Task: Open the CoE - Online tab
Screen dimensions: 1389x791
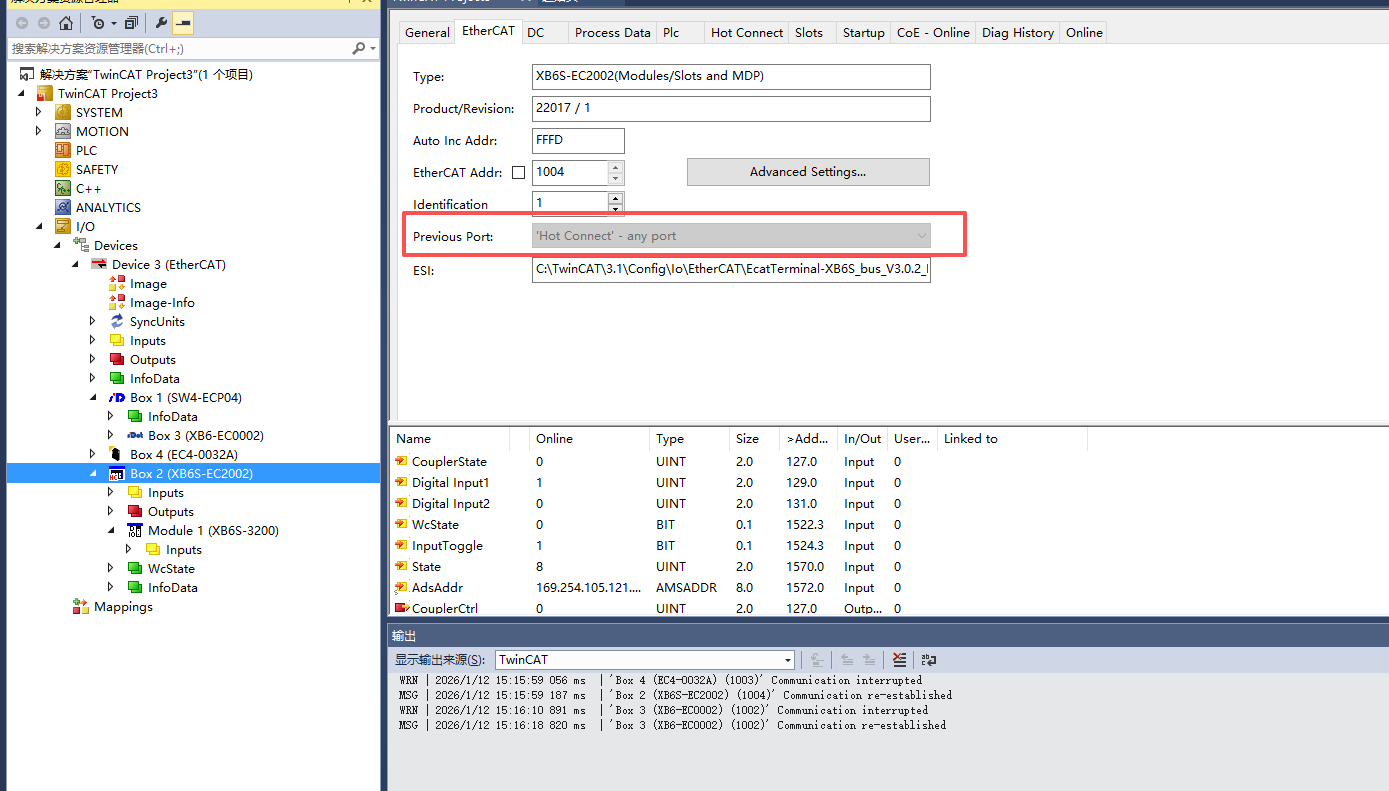Action: click(932, 33)
